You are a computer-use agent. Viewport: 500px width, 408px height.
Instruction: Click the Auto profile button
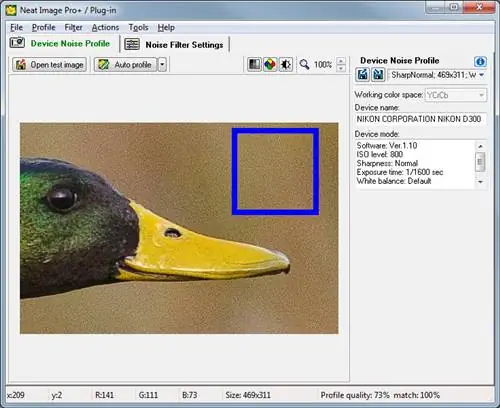tap(126, 64)
